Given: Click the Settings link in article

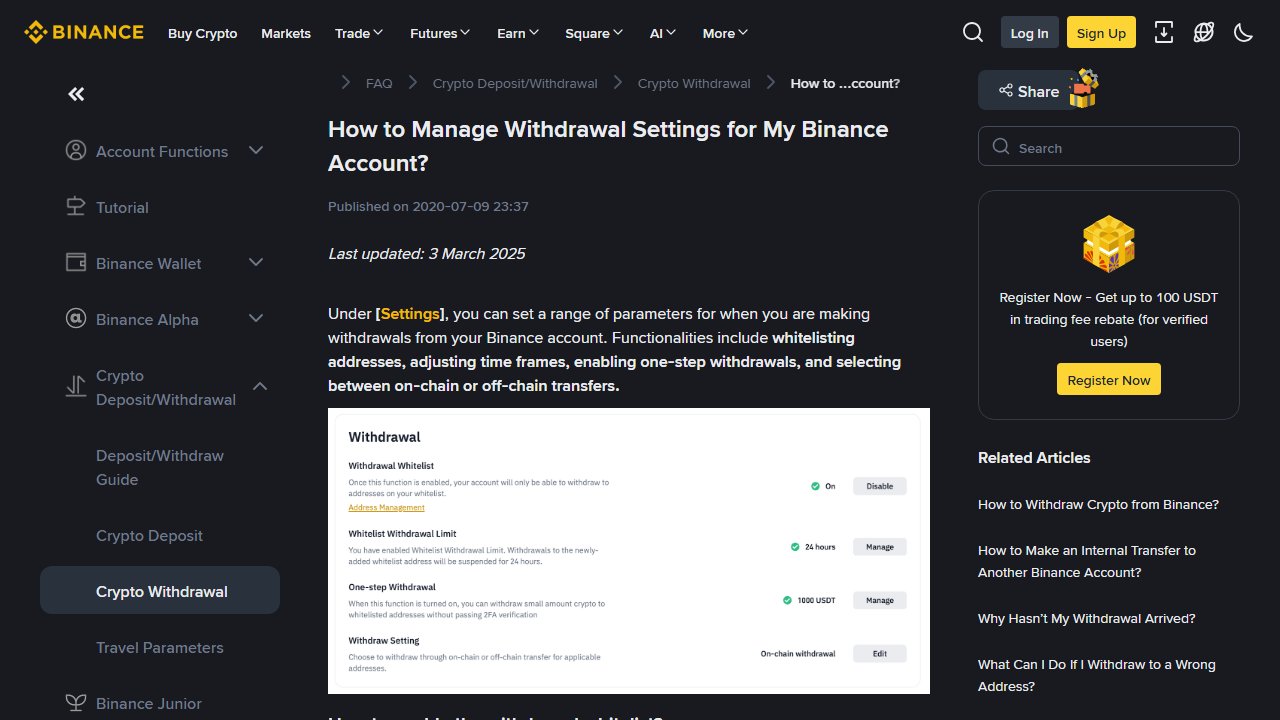Looking at the screenshot, I should (x=410, y=313).
